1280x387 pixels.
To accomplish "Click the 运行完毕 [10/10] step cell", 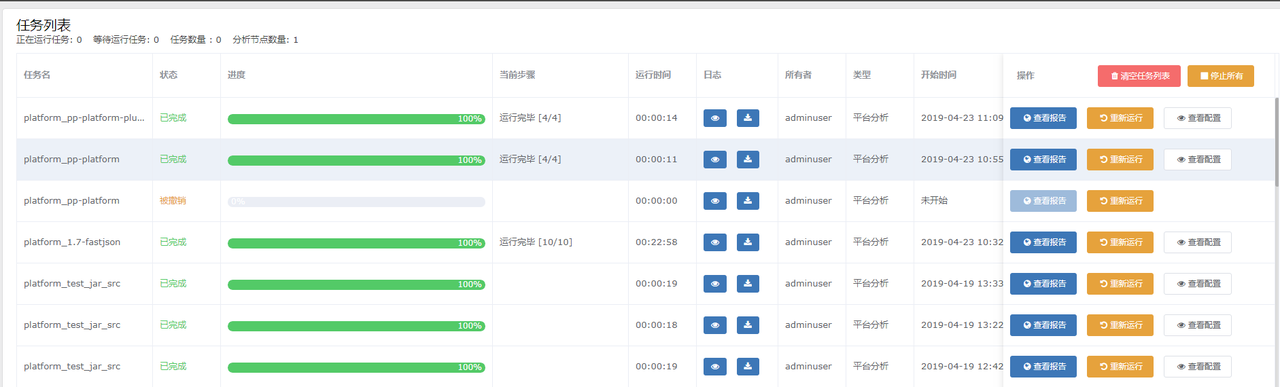I will click(x=535, y=242).
